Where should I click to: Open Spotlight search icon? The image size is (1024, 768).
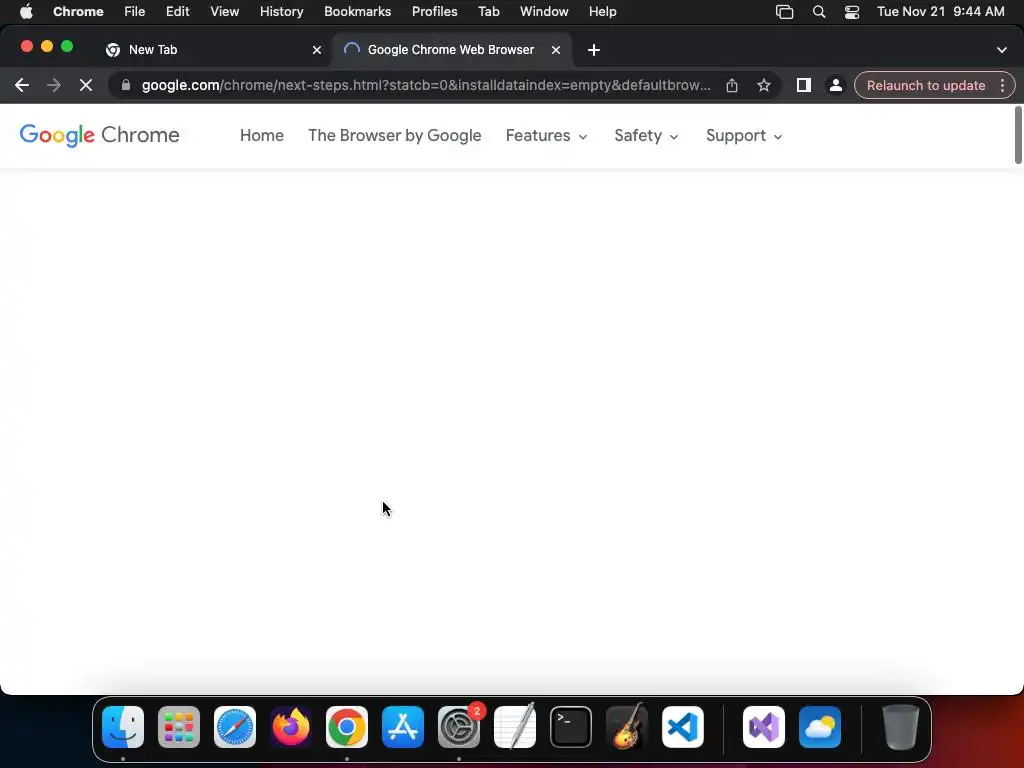pyautogui.click(x=819, y=12)
